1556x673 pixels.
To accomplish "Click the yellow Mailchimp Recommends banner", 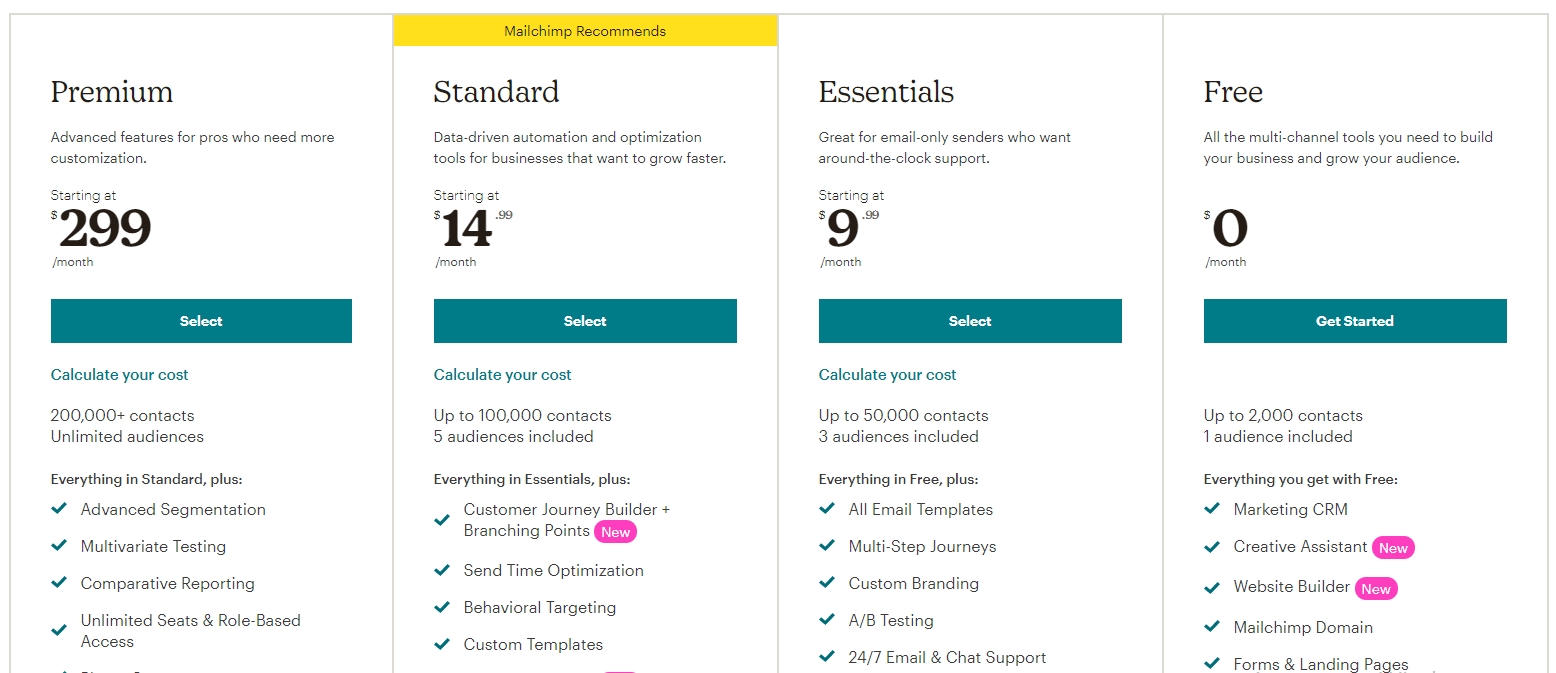I will click(585, 31).
